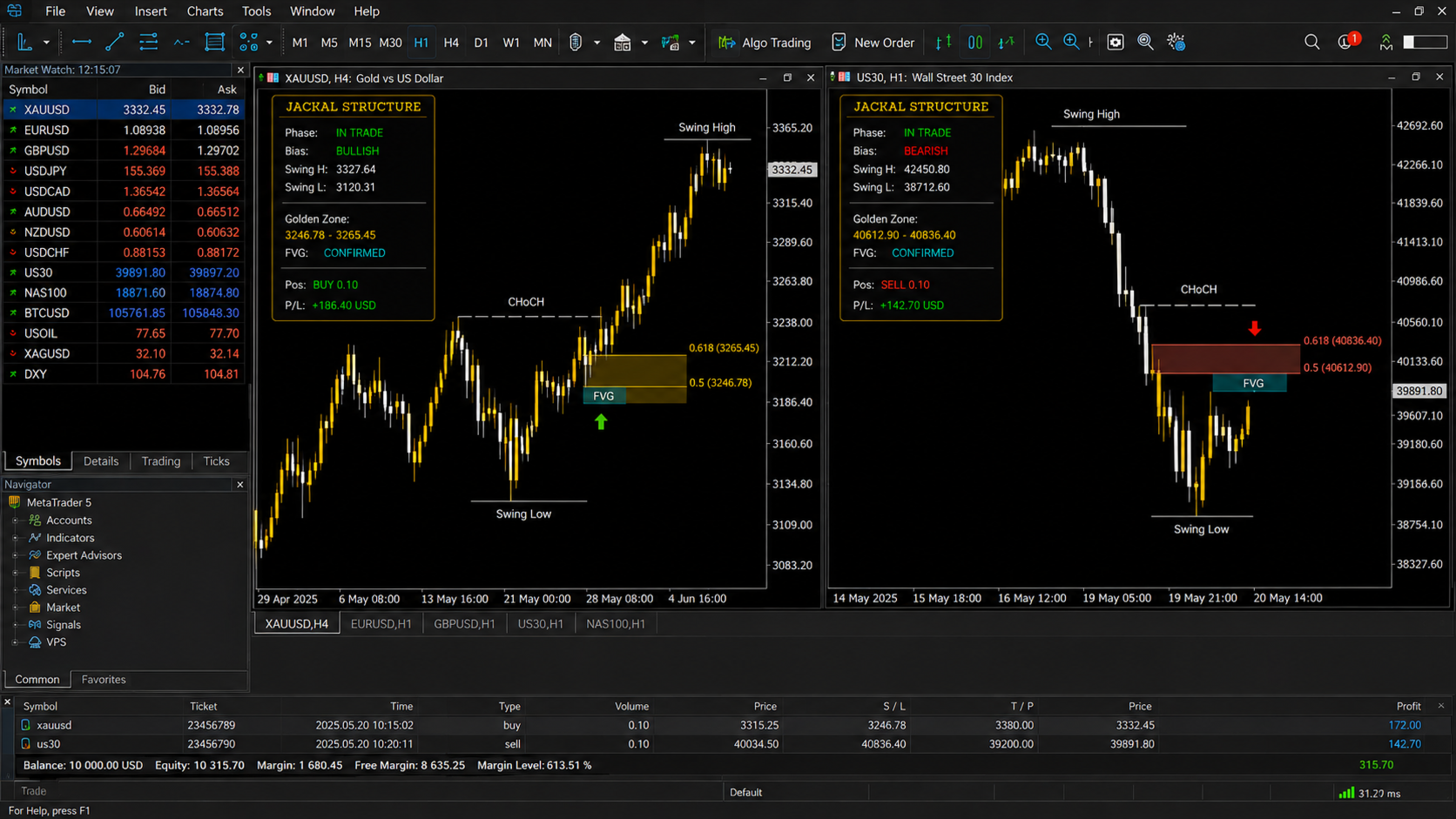The image size is (1456, 819).
Task: Click the red bearish zone on US30 chart
Action: tap(1225, 359)
